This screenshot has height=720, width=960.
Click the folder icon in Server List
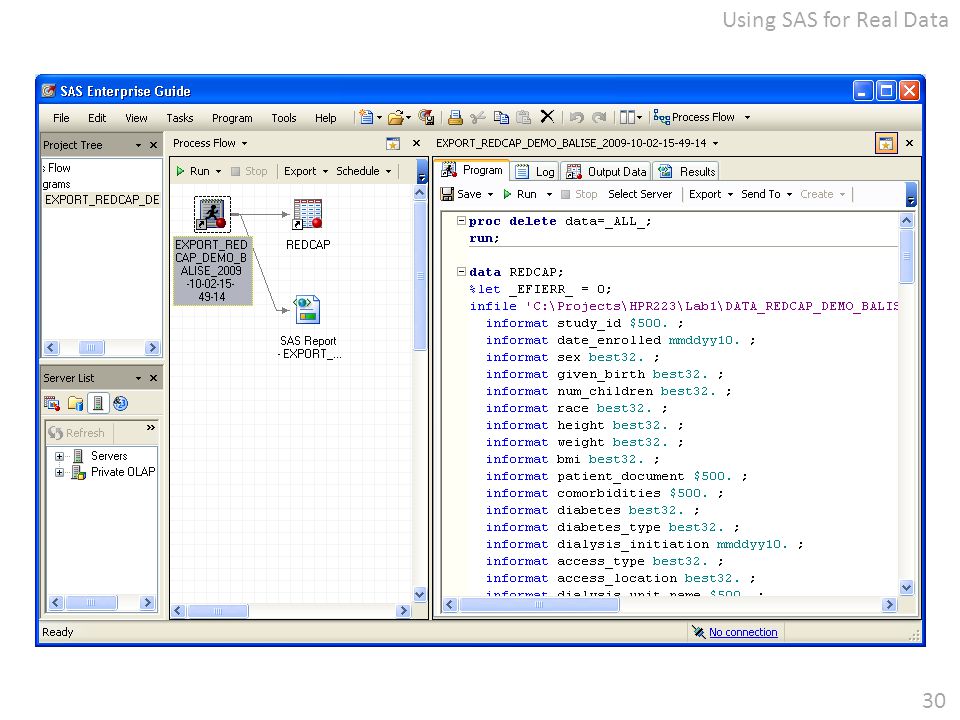click(x=75, y=403)
